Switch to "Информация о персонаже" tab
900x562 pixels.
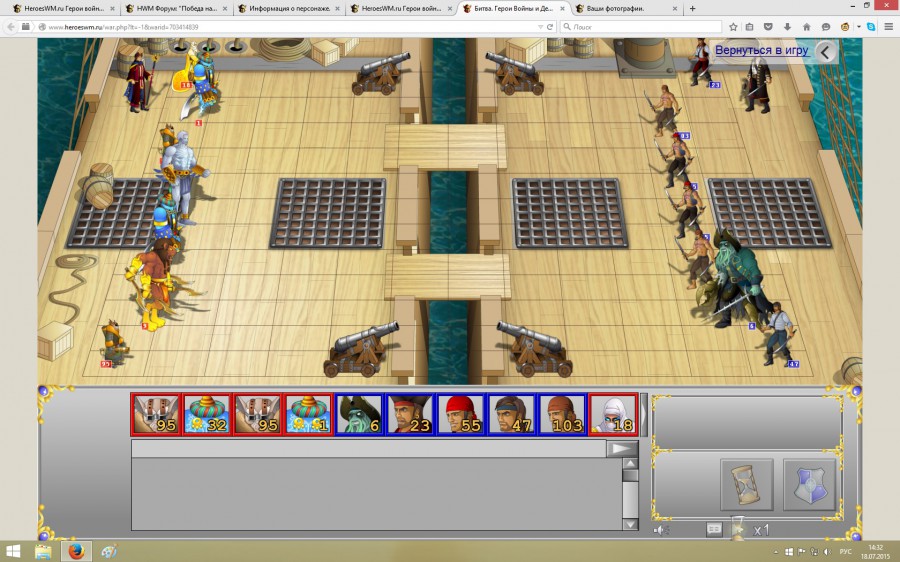288,9
